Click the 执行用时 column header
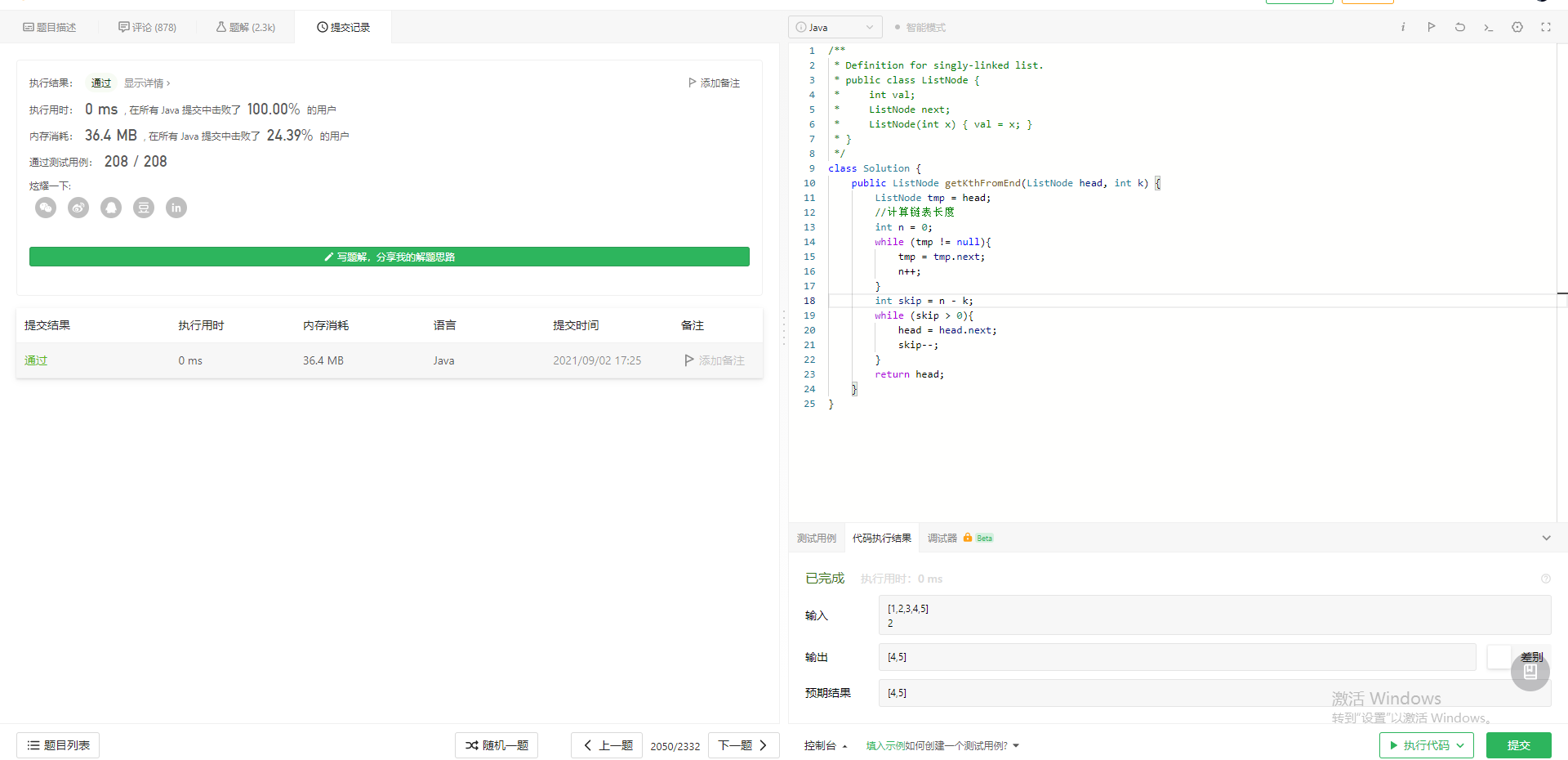Viewport: 1568px width, 760px height. pyautogui.click(x=201, y=325)
